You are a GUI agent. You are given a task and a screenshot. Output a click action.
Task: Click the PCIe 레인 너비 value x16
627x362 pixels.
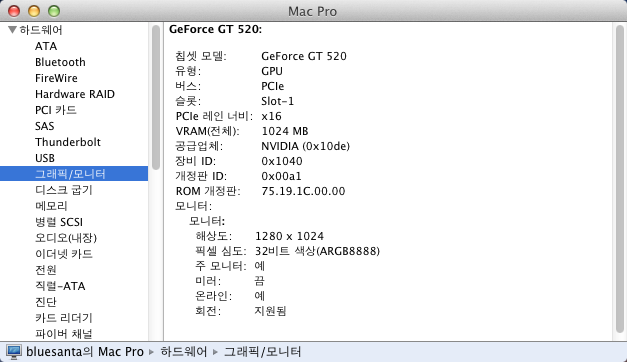point(272,116)
